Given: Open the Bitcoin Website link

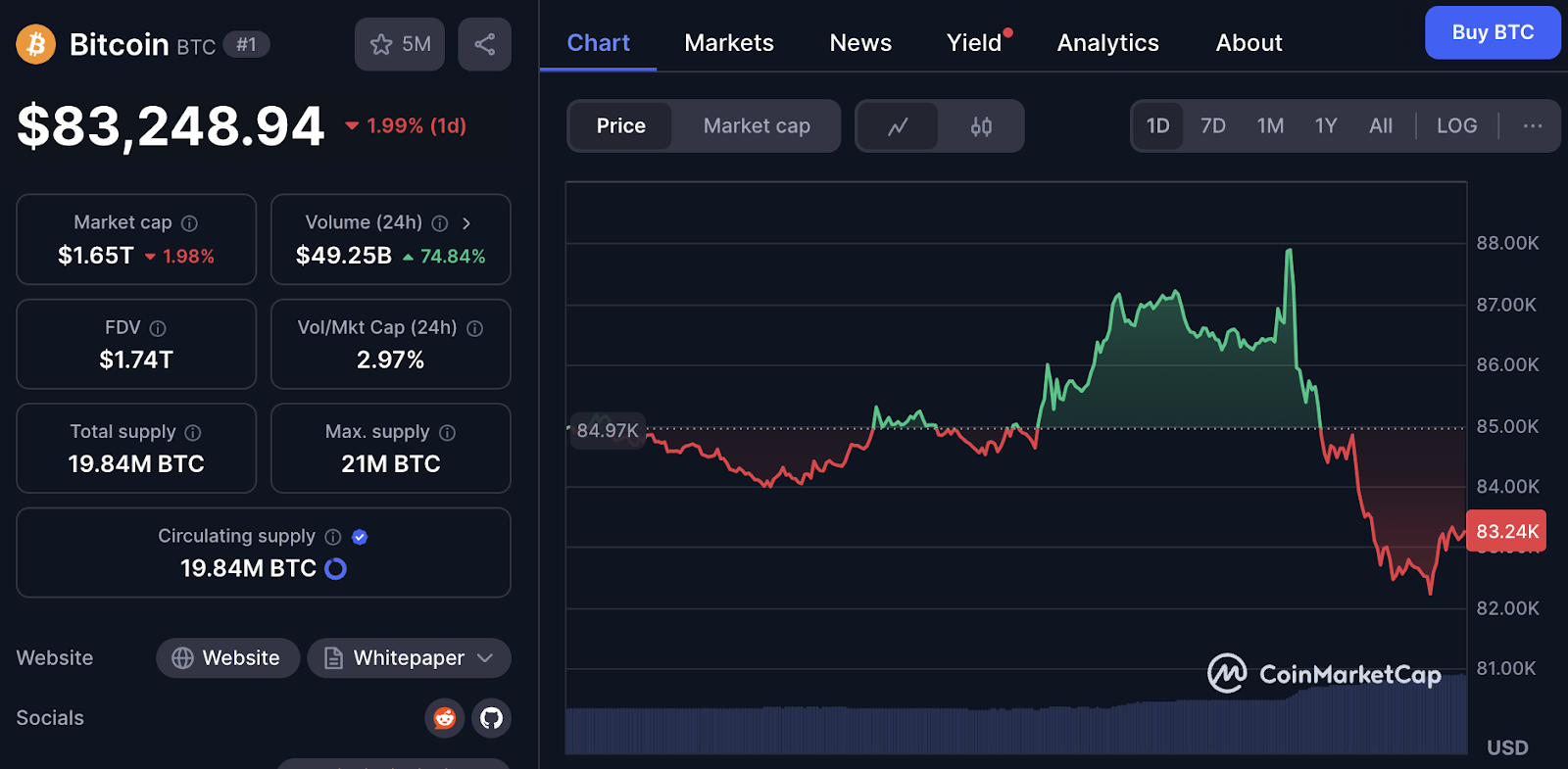Looking at the screenshot, I should pyautogui.click(x=227, y=658).
